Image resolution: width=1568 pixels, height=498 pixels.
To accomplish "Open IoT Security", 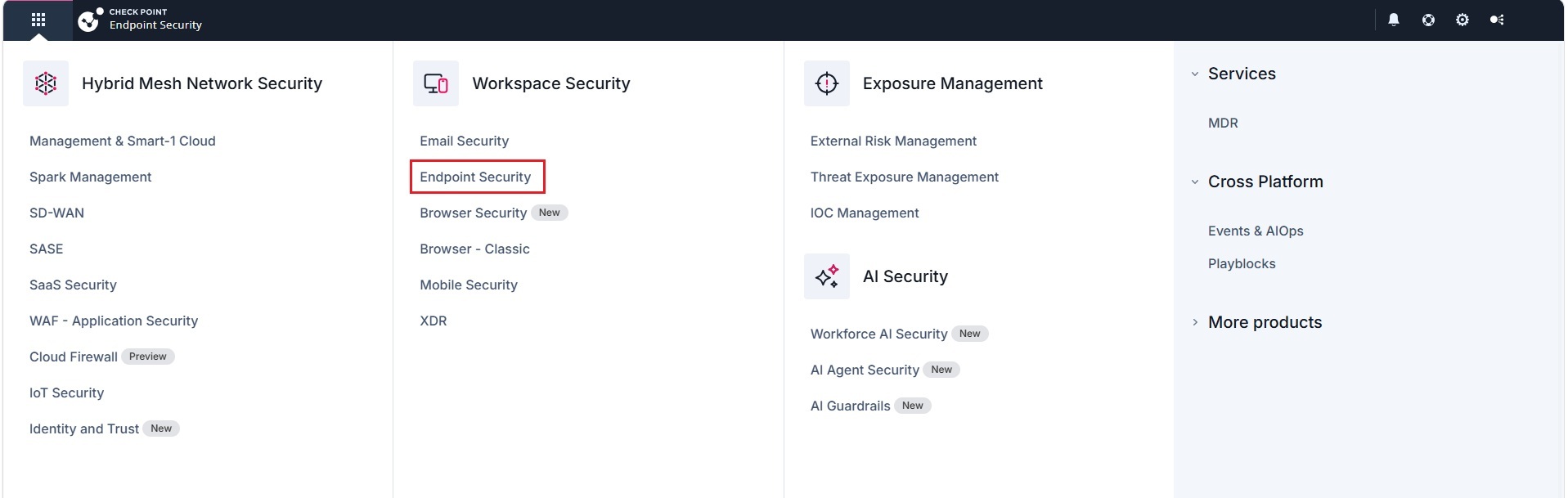I will point(66,393).
